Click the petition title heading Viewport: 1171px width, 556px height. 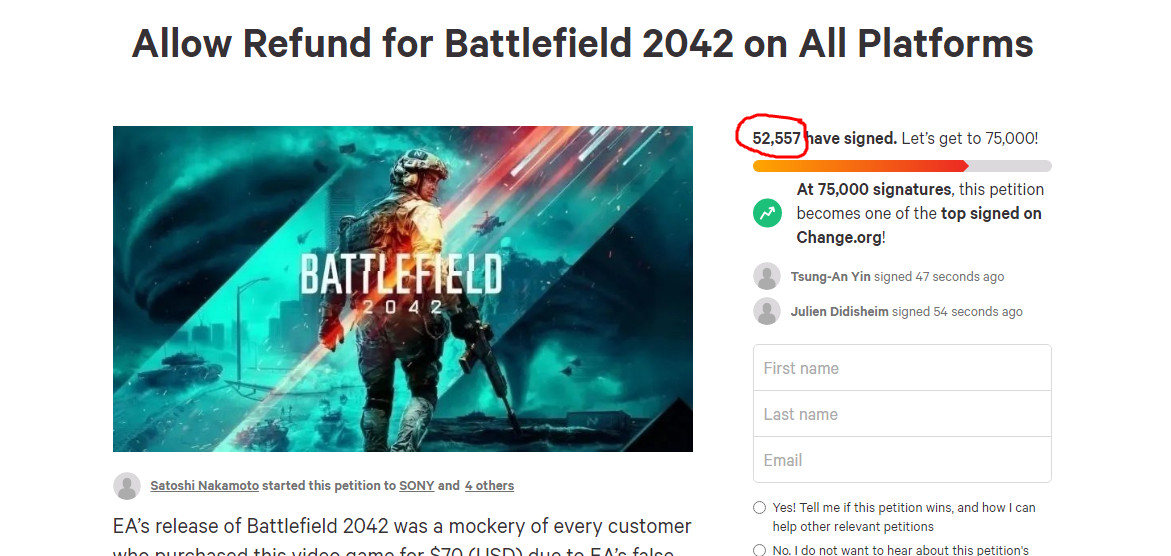coord(582,44)
